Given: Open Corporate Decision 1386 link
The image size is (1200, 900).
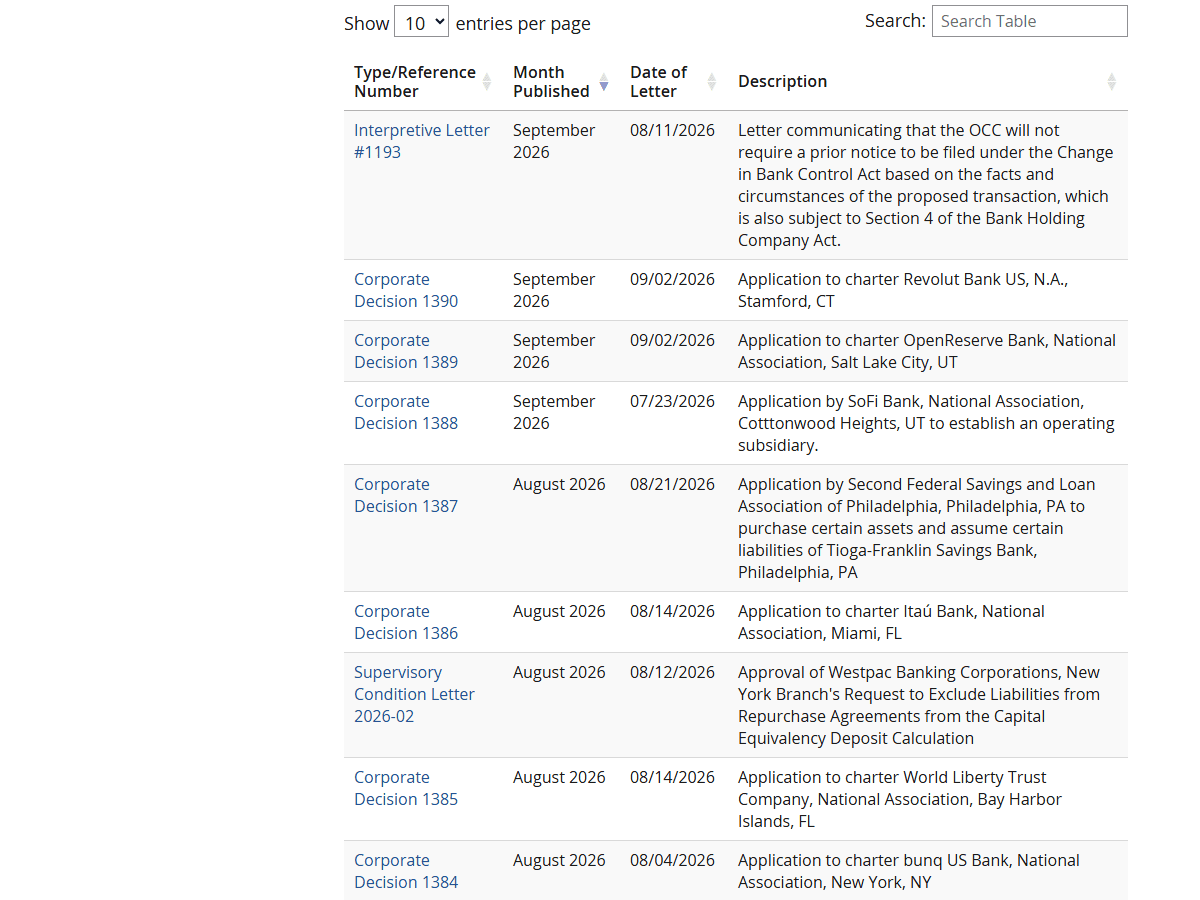Looking at the screenshot, I should [x=406, y=622].
